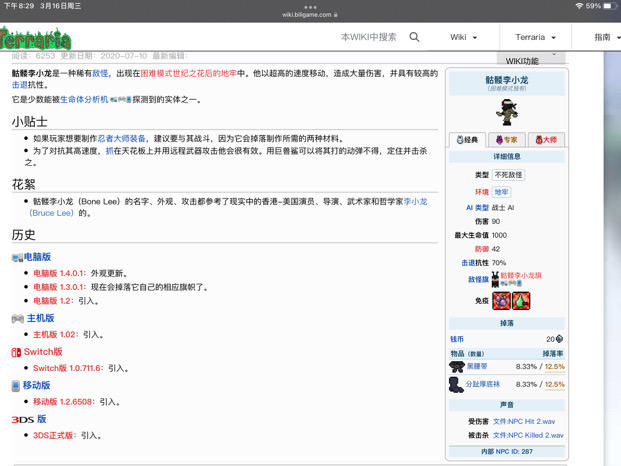This screenshot has height=466, width=621.
Task: Click the 分趾厚底袜 boot icon
Action: 456,384
